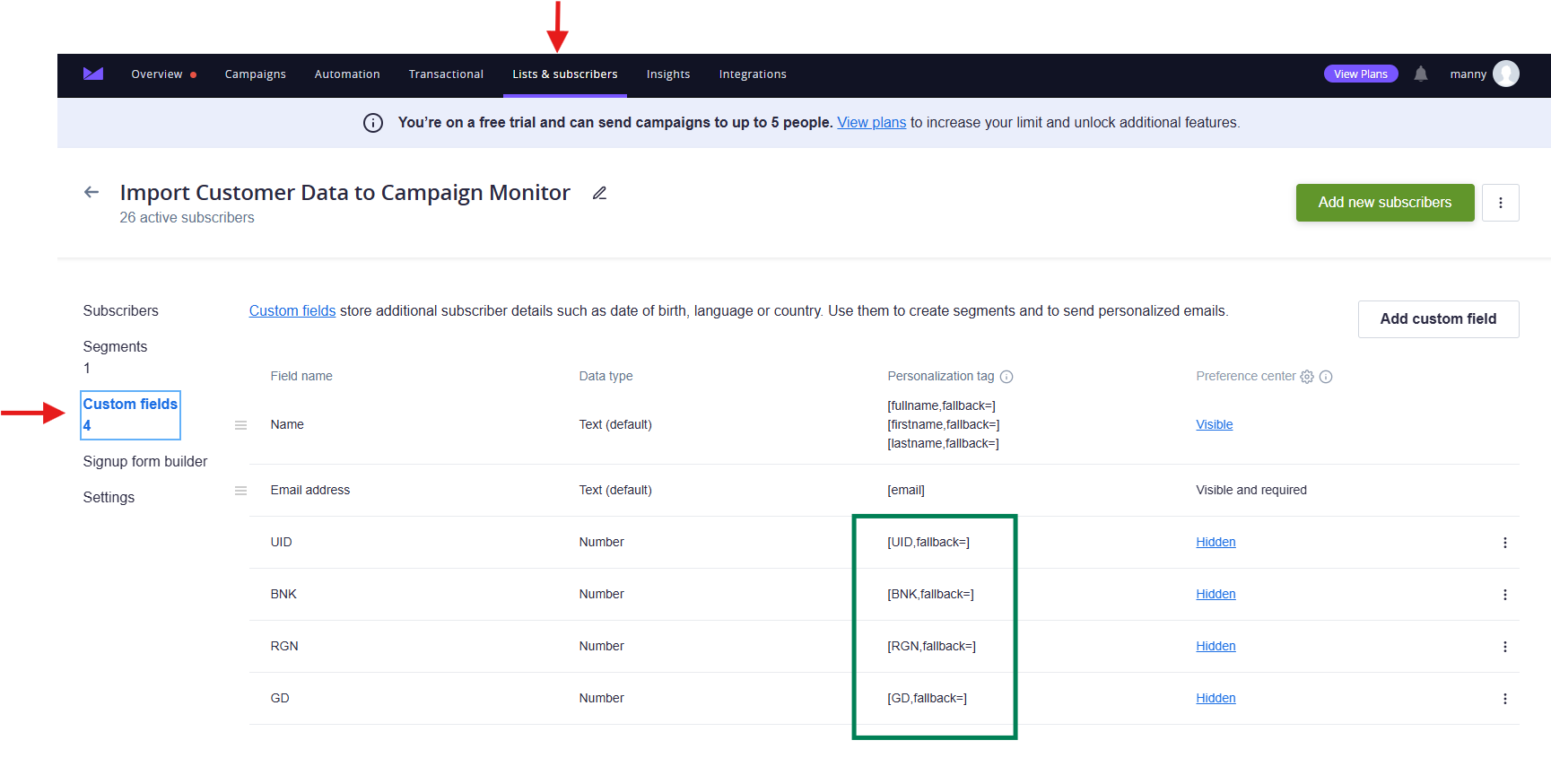This screenshot has height=784, width=1551.
Task: Click Add new subscribers button
Action: (1385, 203)
